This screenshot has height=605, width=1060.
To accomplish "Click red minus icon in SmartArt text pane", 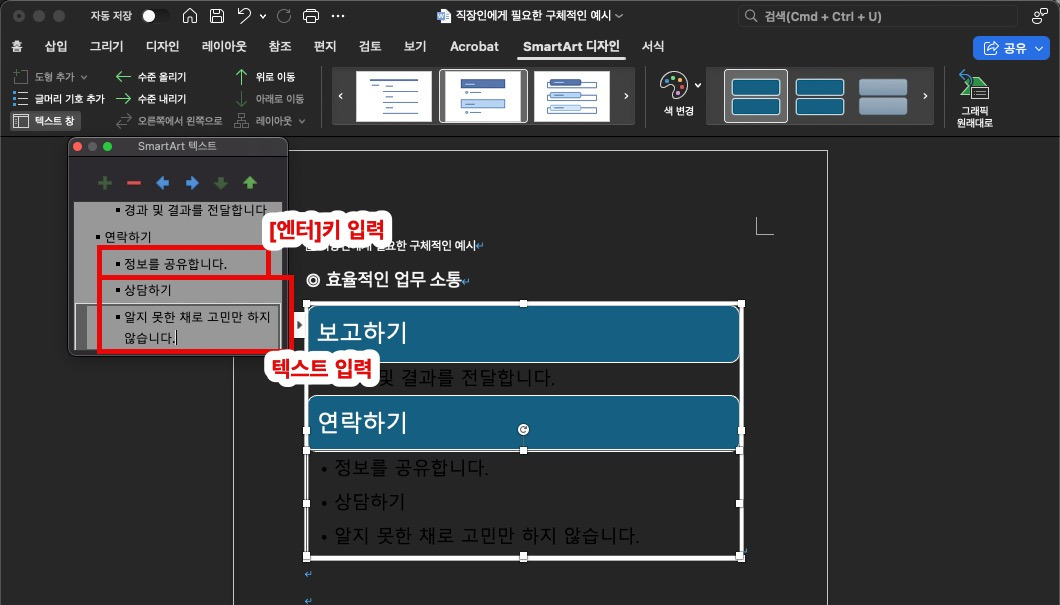I will tap(134, 183).
